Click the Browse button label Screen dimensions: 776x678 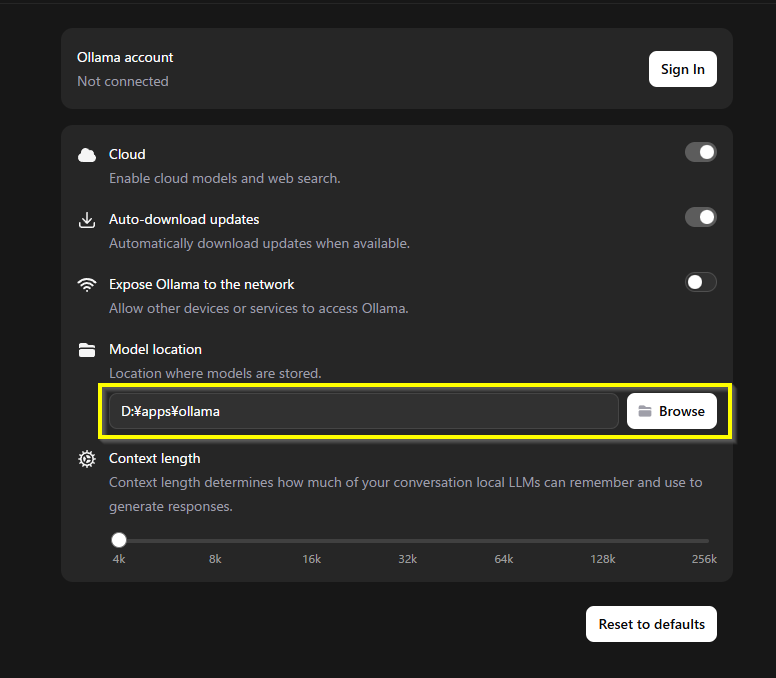tap(682, 411)
